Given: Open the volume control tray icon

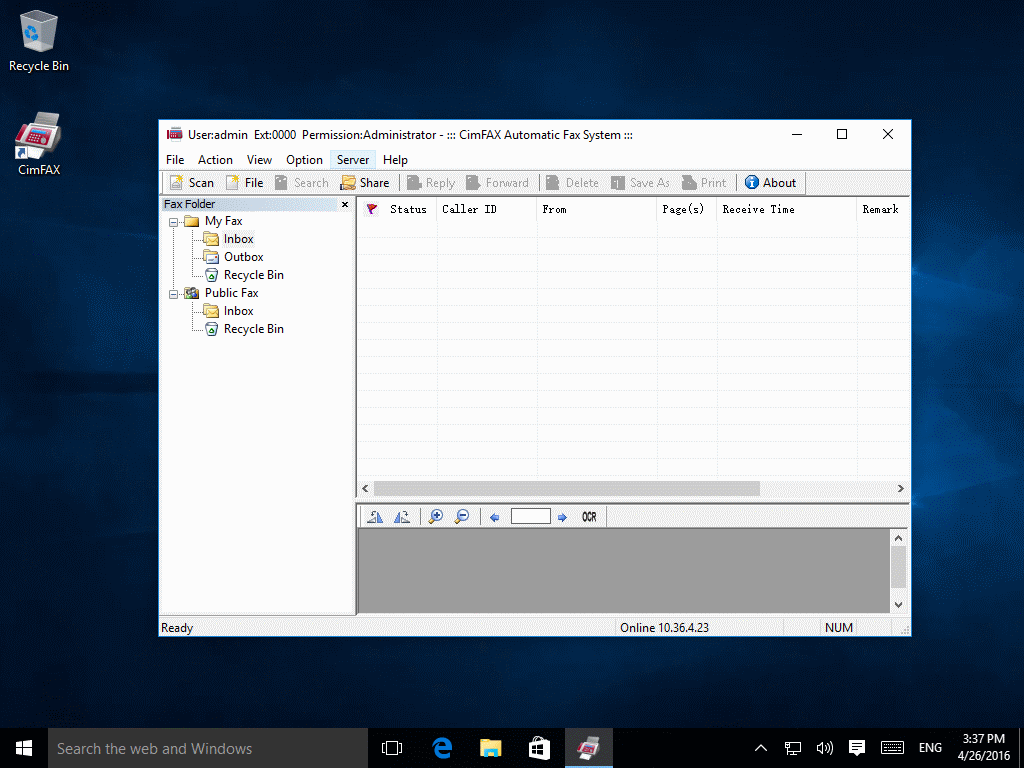Looking at the screenshot, I should [x=825, y=748].
